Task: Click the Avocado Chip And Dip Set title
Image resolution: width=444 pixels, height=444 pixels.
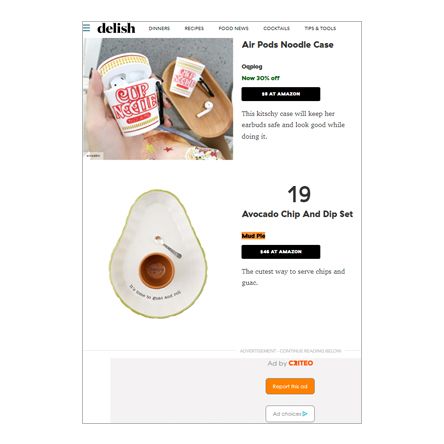Action: pos(297,214)
